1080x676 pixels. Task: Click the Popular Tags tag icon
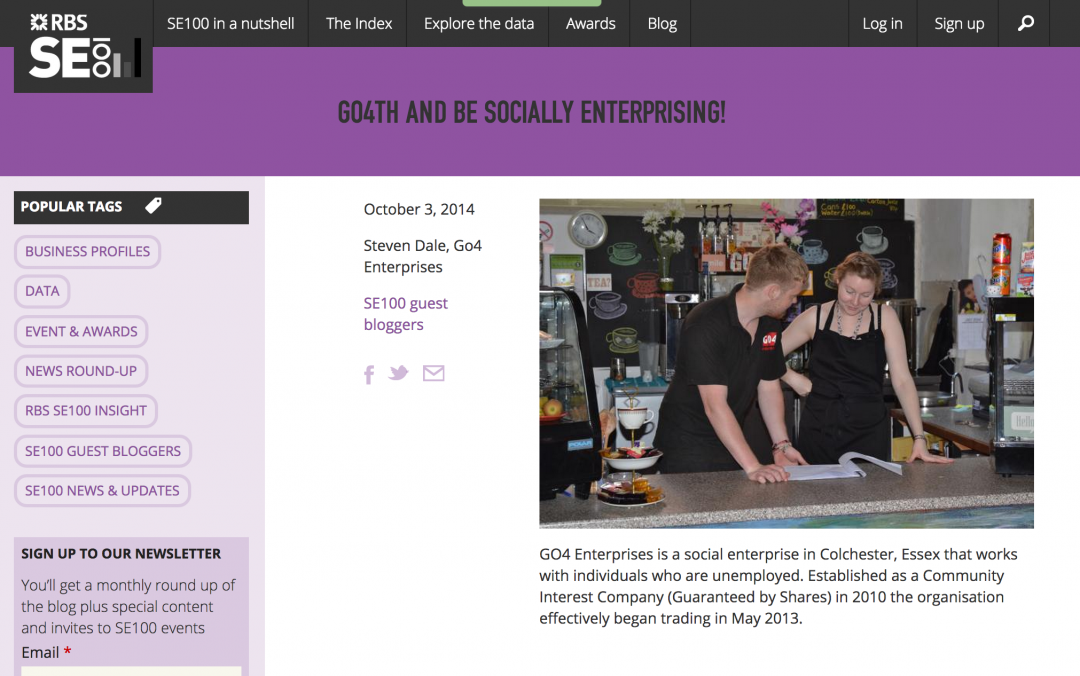(x=154, y=205)
